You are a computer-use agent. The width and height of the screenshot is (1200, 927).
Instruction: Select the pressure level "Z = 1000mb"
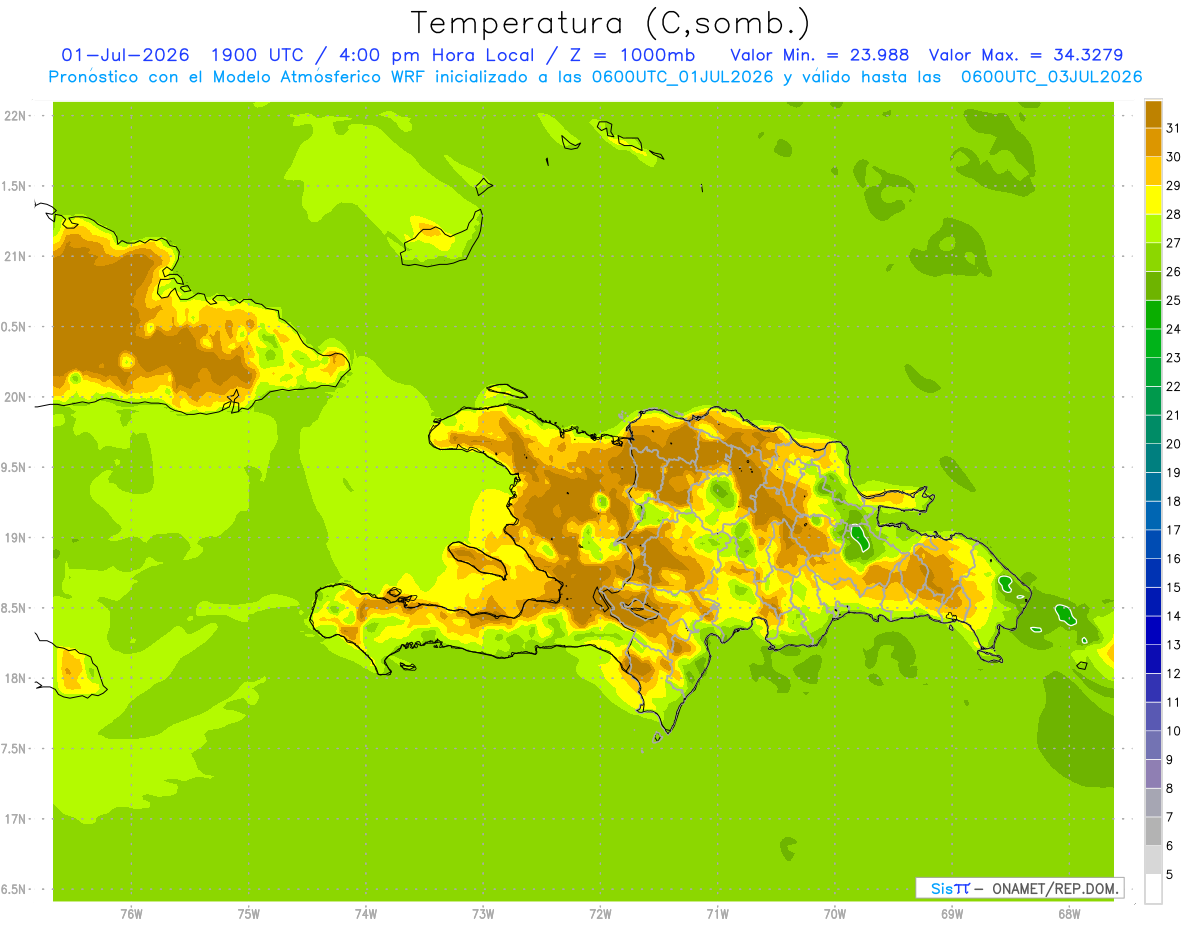click(634, 55)
